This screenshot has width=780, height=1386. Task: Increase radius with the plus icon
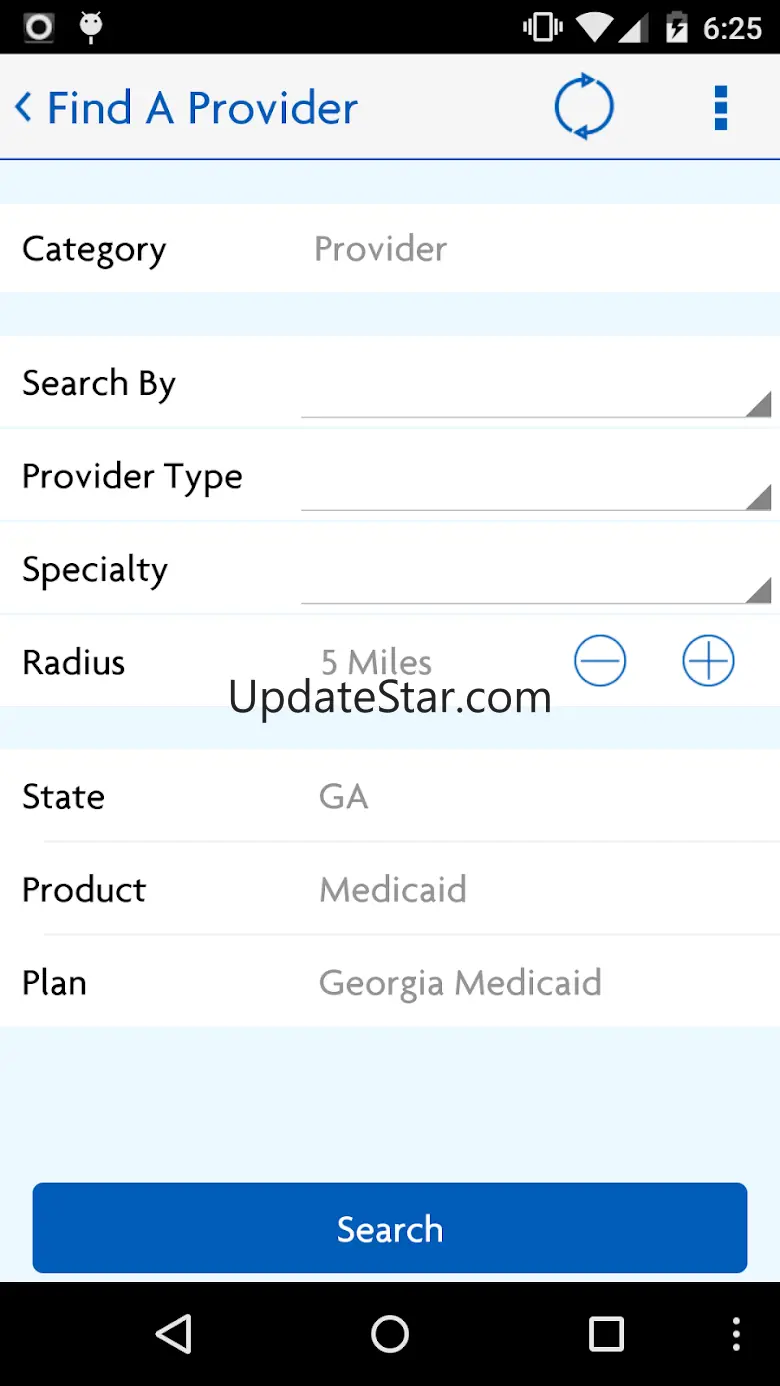(708, 661)
